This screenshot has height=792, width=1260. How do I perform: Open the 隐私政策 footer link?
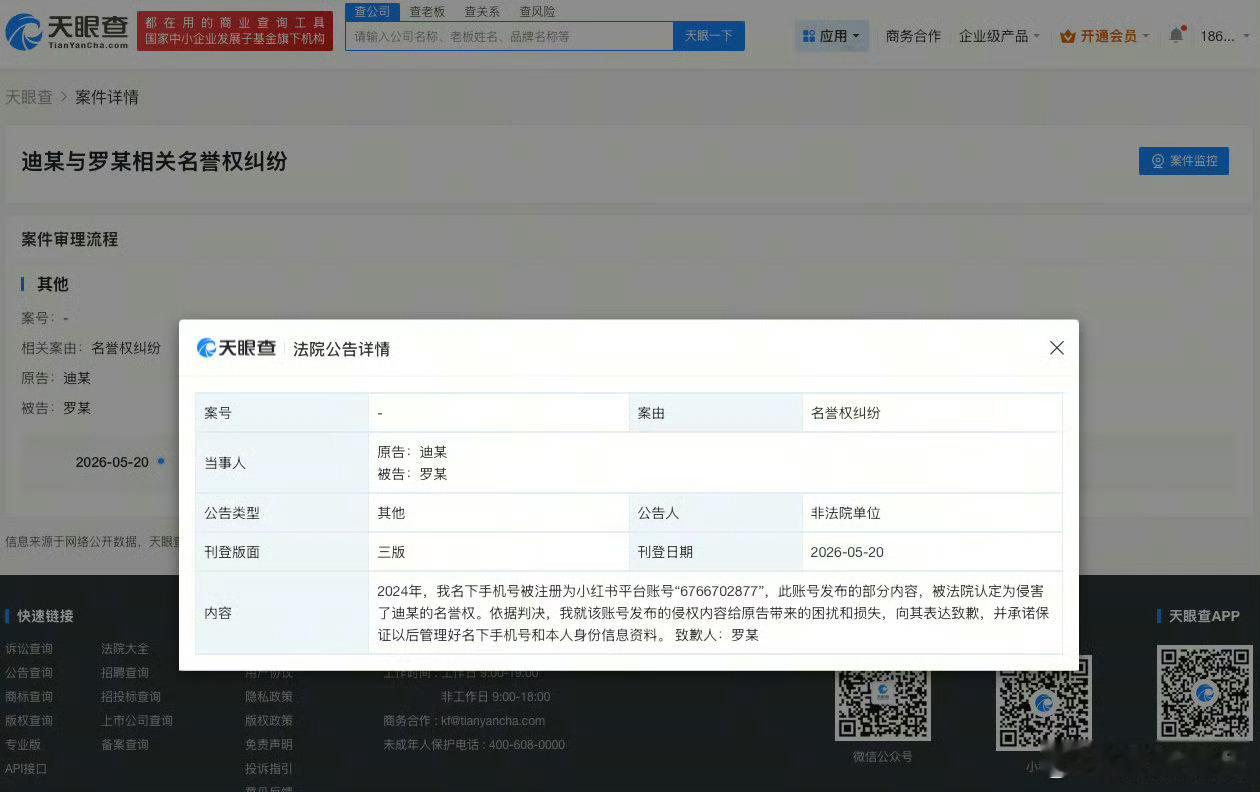[x=269, y=697]
